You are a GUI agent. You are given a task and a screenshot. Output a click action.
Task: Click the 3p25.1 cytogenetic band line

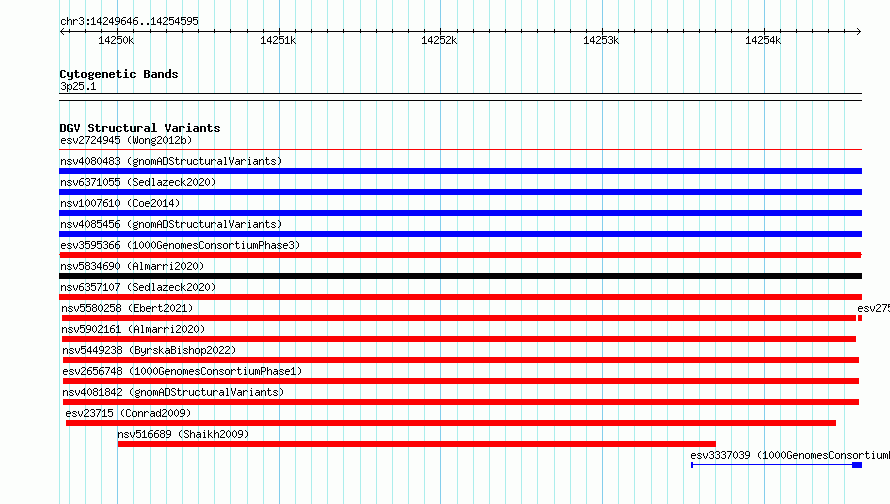460,97
